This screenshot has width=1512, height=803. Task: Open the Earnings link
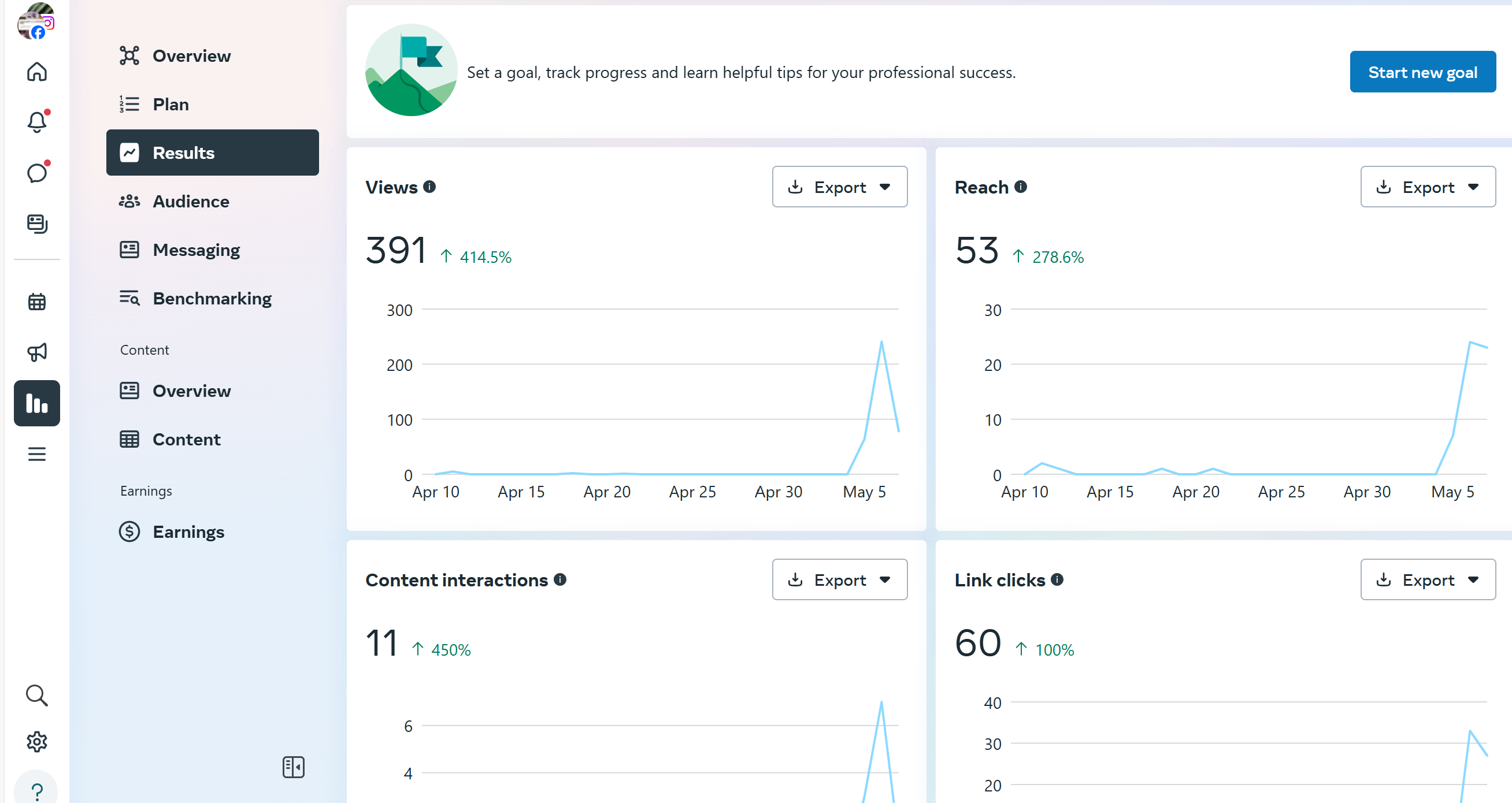188,531
